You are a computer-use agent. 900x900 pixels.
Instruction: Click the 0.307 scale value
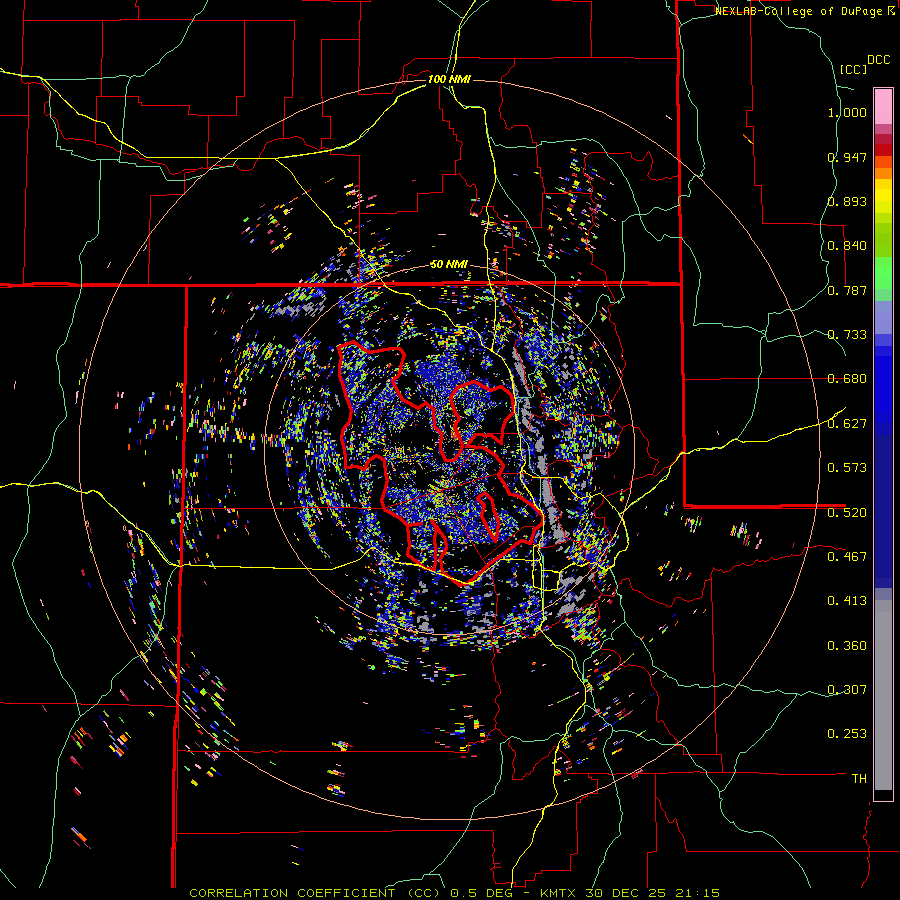[x=847, y=690]
